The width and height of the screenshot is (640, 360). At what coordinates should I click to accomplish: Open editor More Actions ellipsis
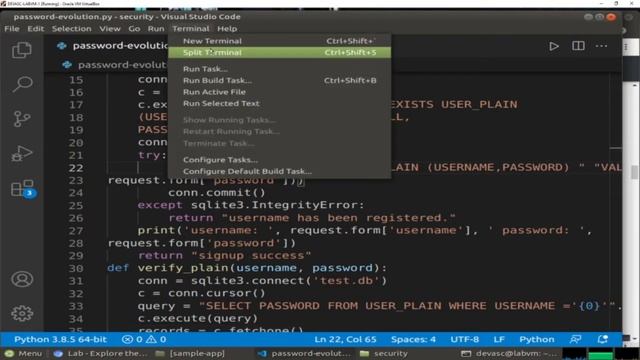tap(601, 46)
